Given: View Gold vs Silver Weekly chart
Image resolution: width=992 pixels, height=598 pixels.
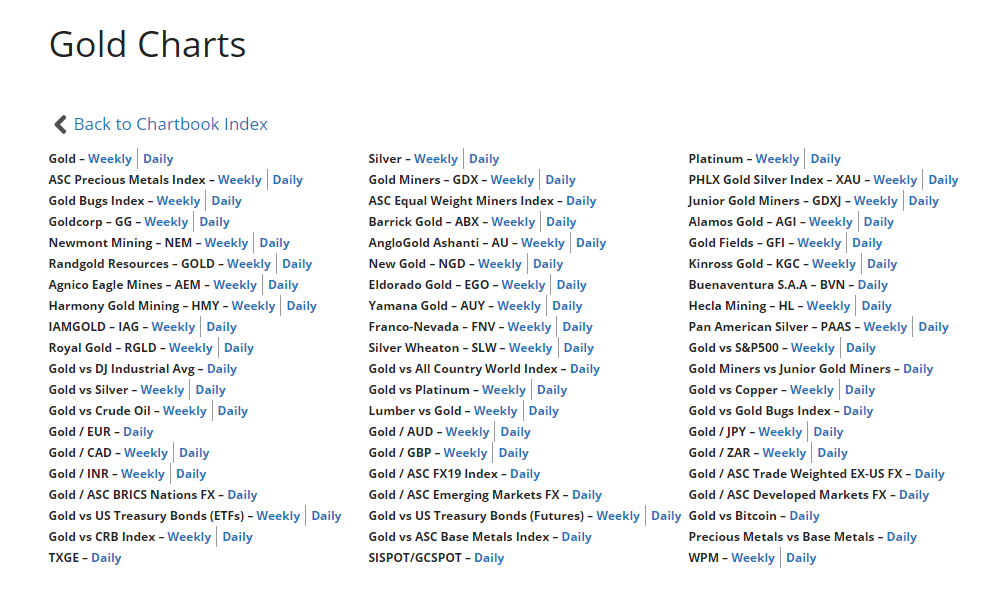Looking at the screenshot, I should [x=162, y=389].
